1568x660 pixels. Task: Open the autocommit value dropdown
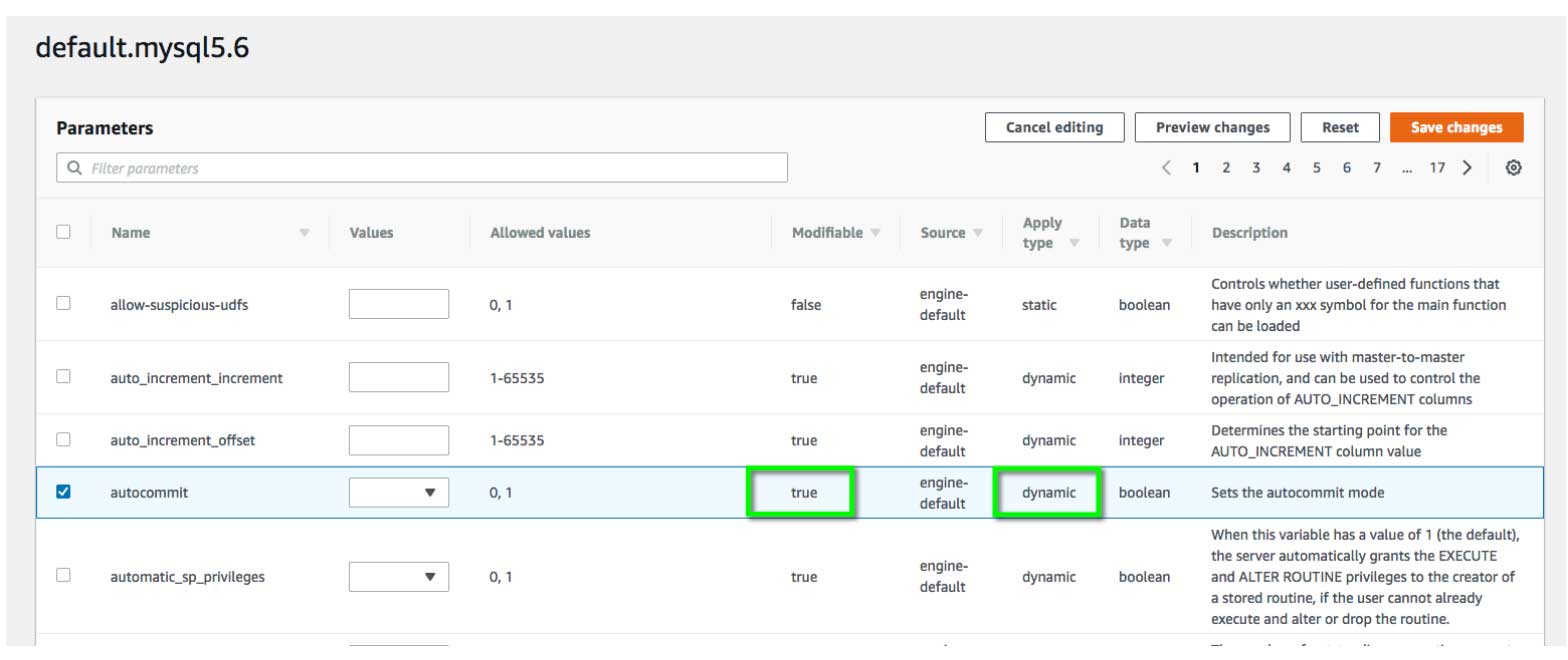399,492
